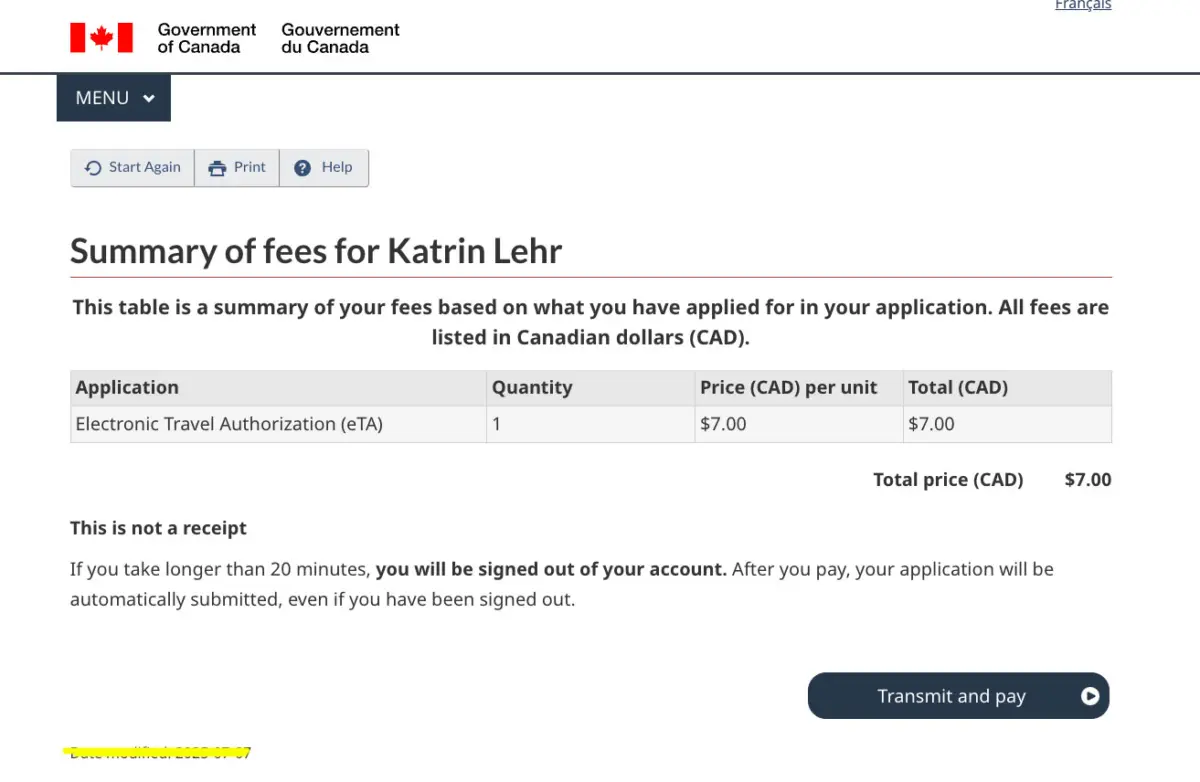1200x782 pixels.
Task: Click the circular arrow Start Again icon
Action: (93, 168)
